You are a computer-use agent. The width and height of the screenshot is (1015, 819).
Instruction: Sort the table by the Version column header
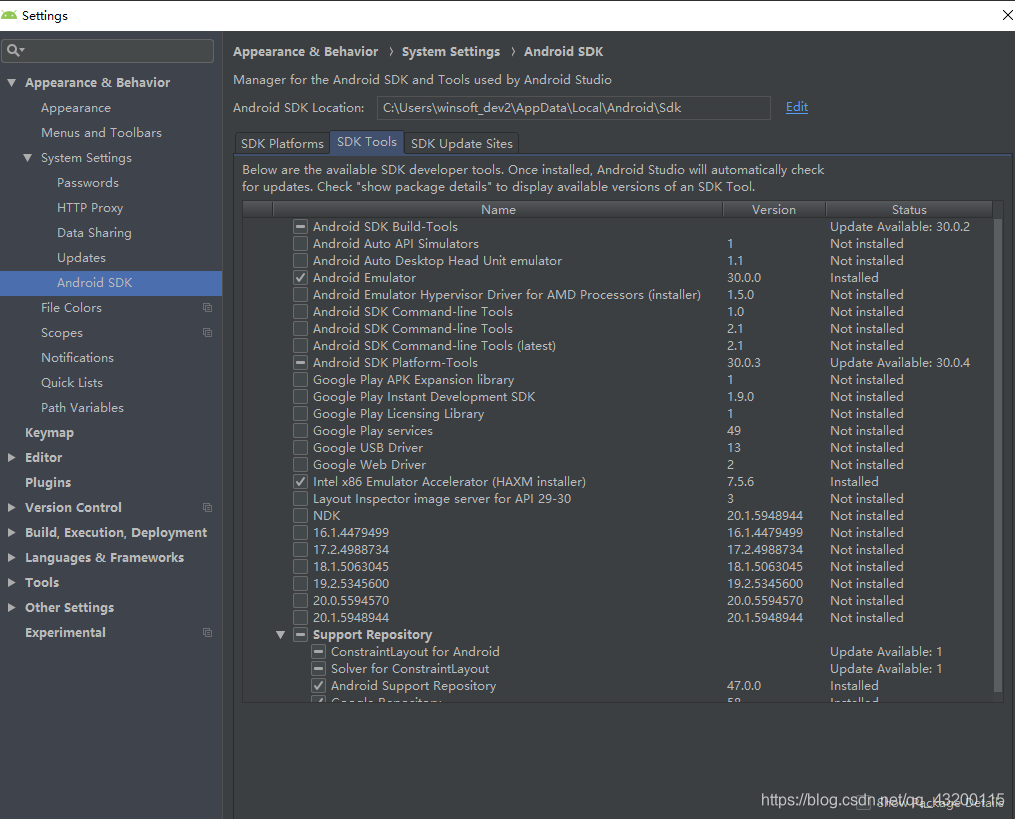point(774,209)
